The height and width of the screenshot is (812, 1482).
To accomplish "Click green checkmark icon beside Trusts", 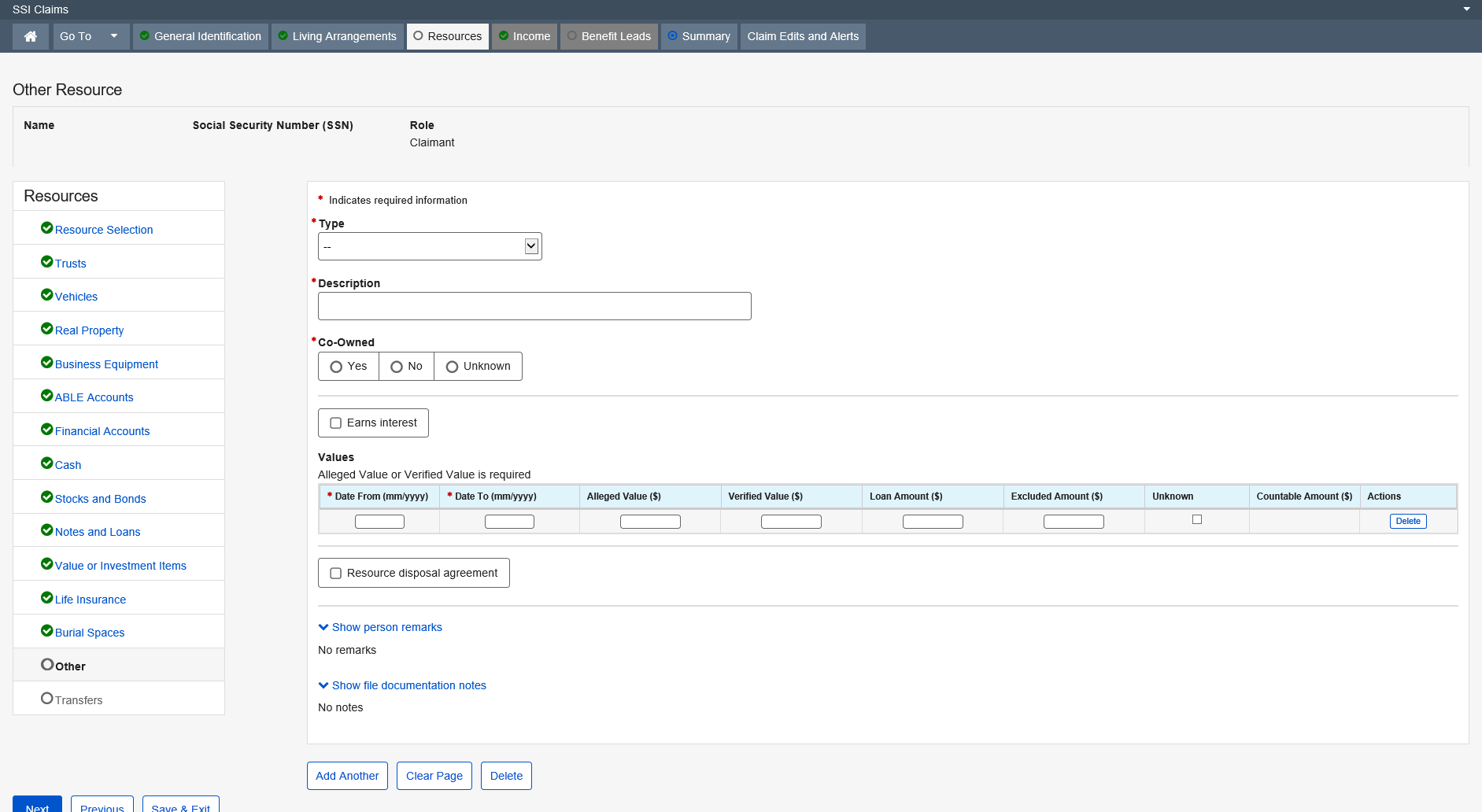I will pyautogui.click(x=46, y=262).
